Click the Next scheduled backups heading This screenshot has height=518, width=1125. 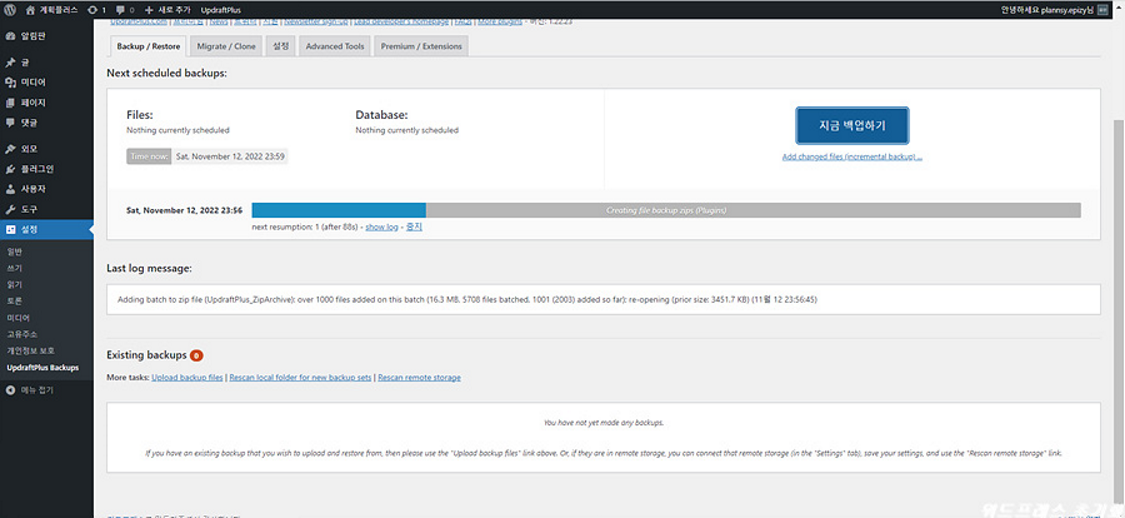click(x=166, y=73)
